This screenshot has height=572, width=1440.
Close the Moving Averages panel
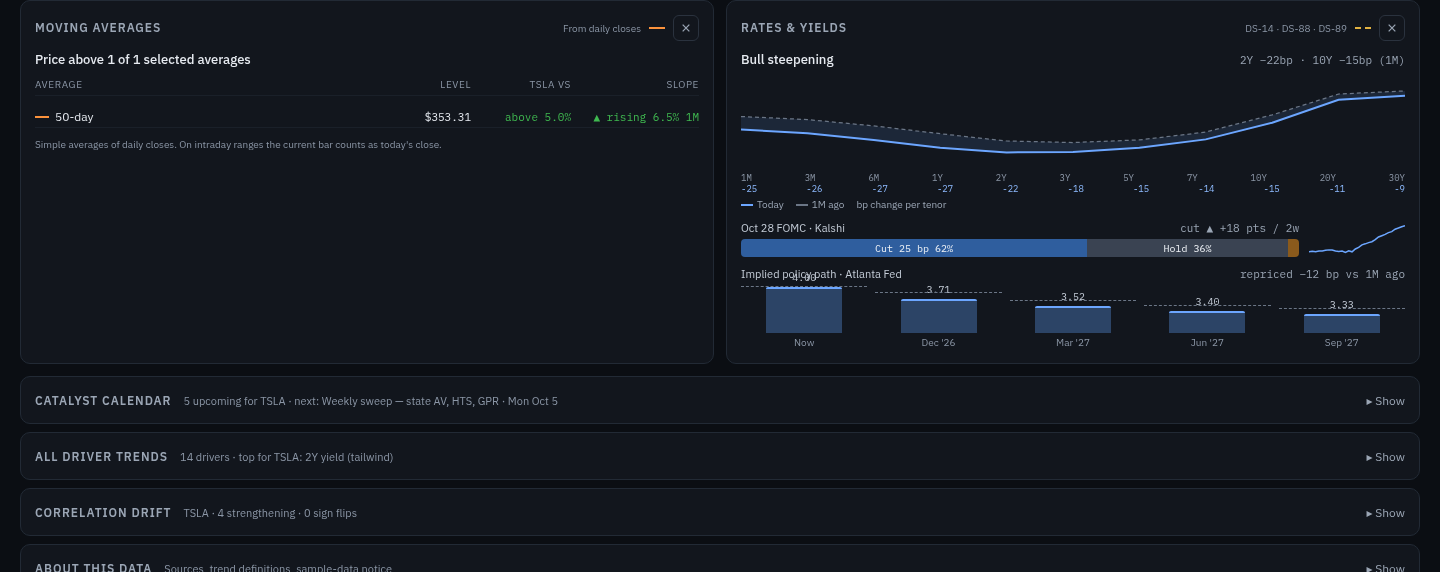coord(686,28)
